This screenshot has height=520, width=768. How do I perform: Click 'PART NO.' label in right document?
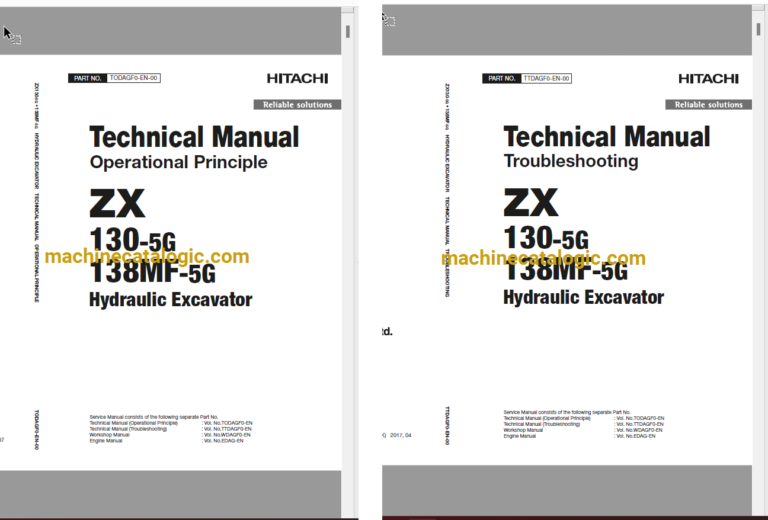coord(502,78)
